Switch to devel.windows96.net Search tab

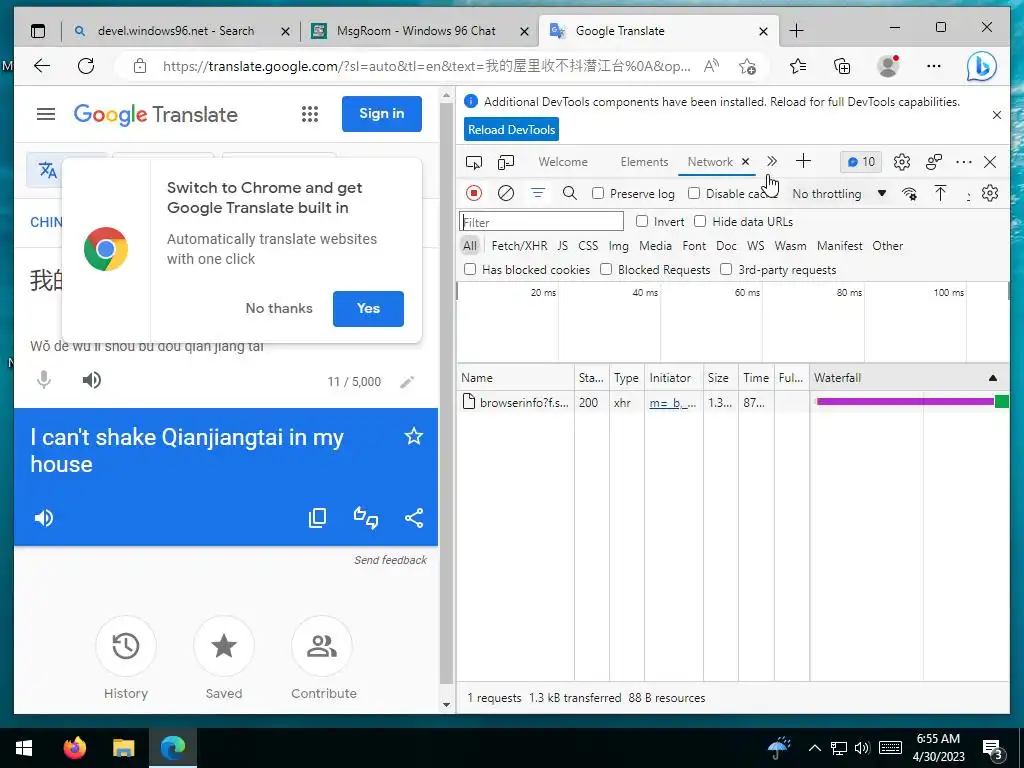click(x=176, y=31)
